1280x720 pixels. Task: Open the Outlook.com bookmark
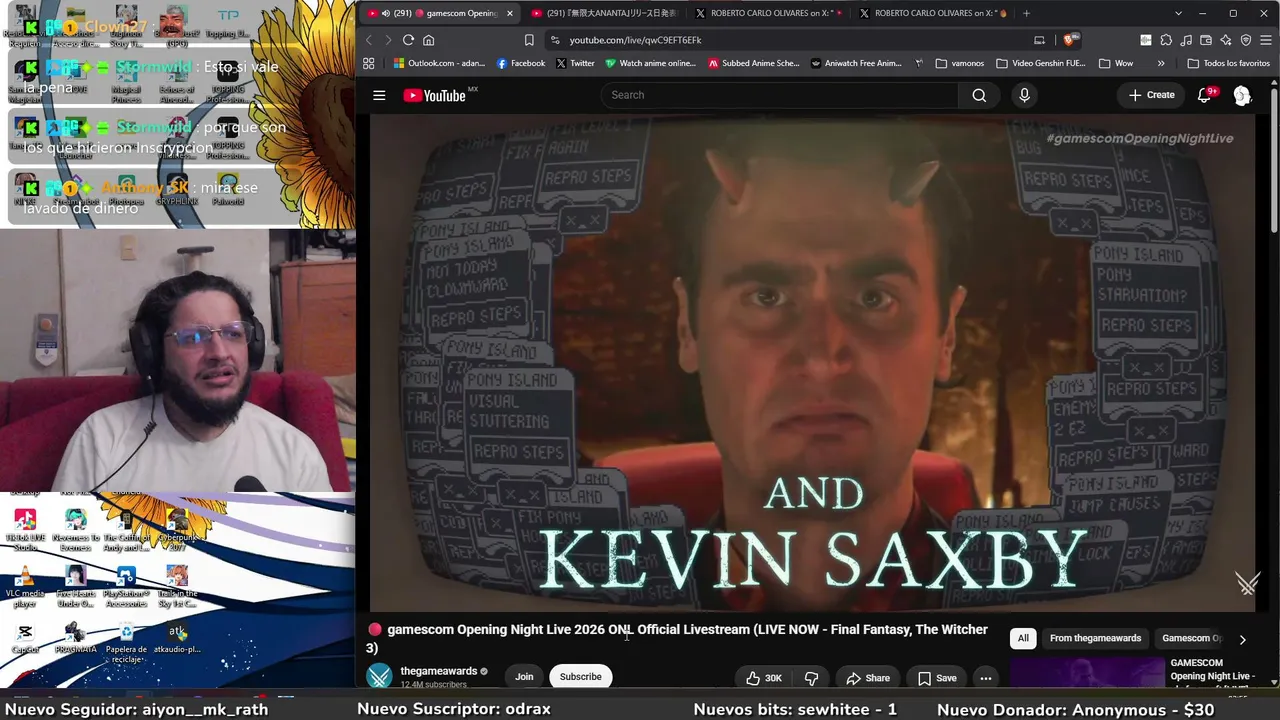(439, 63)
